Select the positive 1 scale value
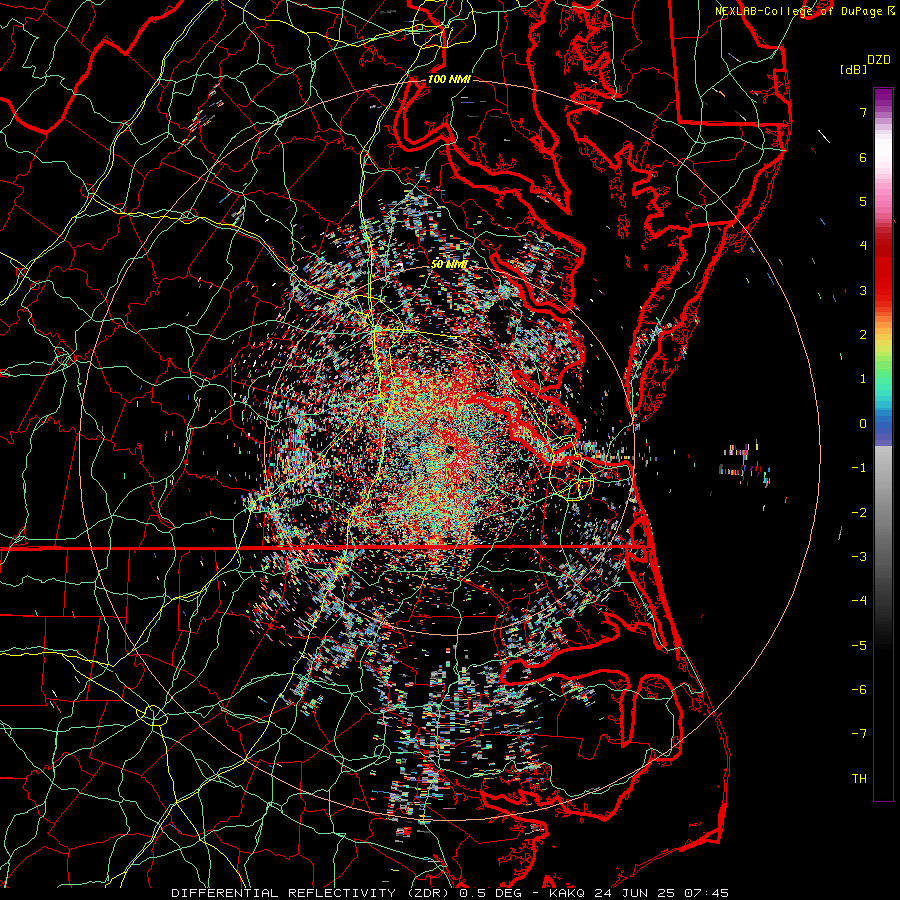Viewport: 900px width, 900px height. coord(863,379)
